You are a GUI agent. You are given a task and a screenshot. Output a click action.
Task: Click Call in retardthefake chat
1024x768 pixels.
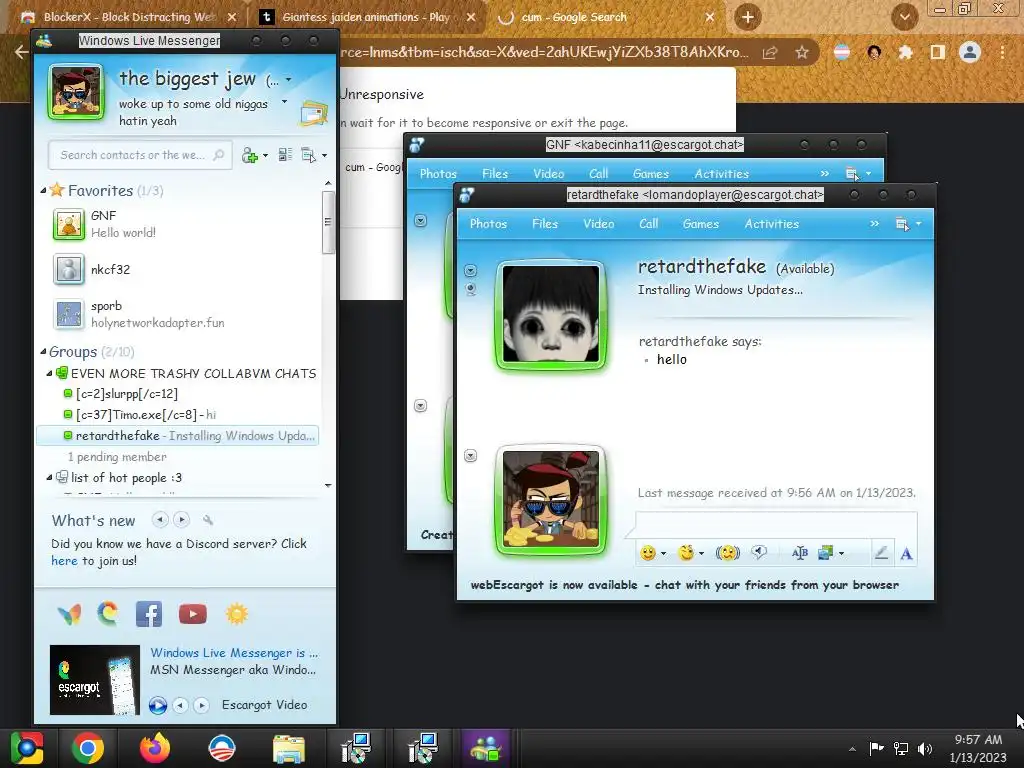[648, 224]
